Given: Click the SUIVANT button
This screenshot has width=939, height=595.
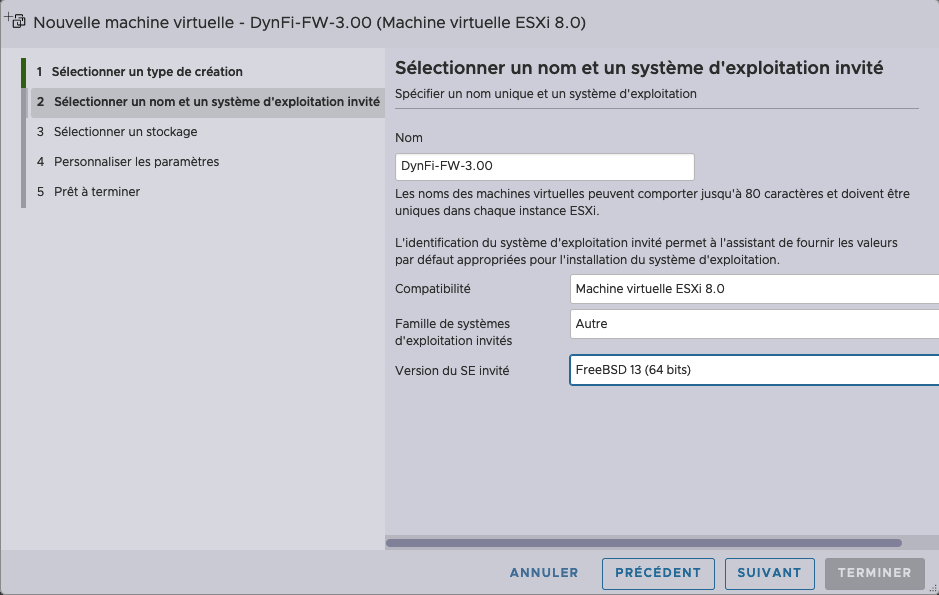Looking at the screenshot, I should click(x=769, y=573).
